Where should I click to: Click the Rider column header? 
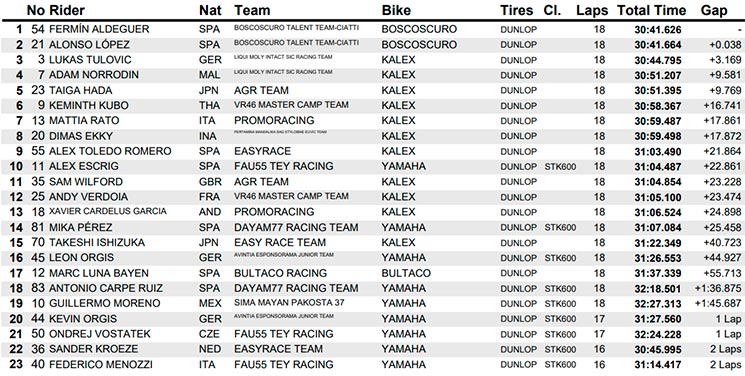coord(67,10)
